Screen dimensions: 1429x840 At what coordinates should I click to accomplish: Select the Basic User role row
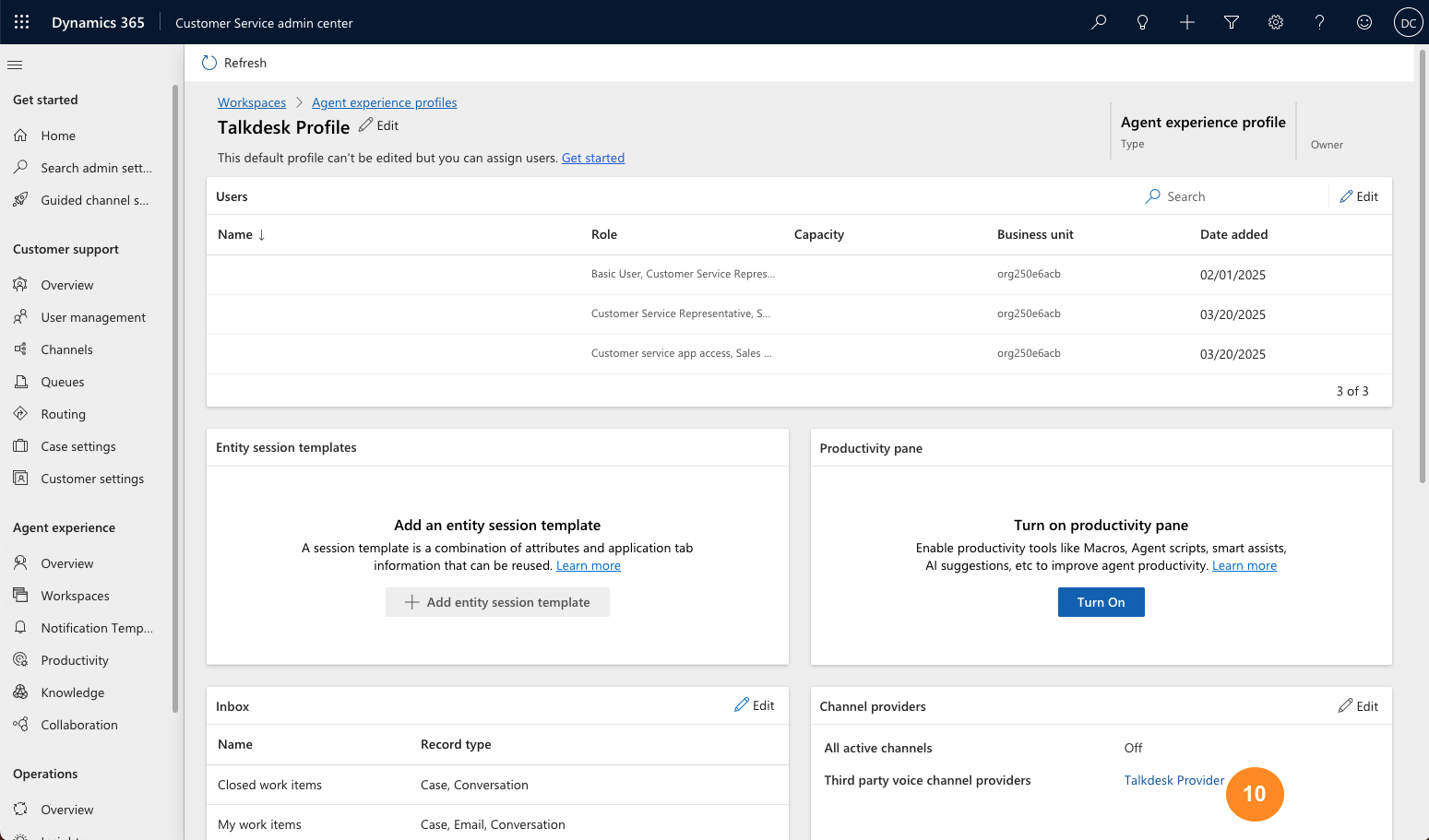(x=799, y=275)
